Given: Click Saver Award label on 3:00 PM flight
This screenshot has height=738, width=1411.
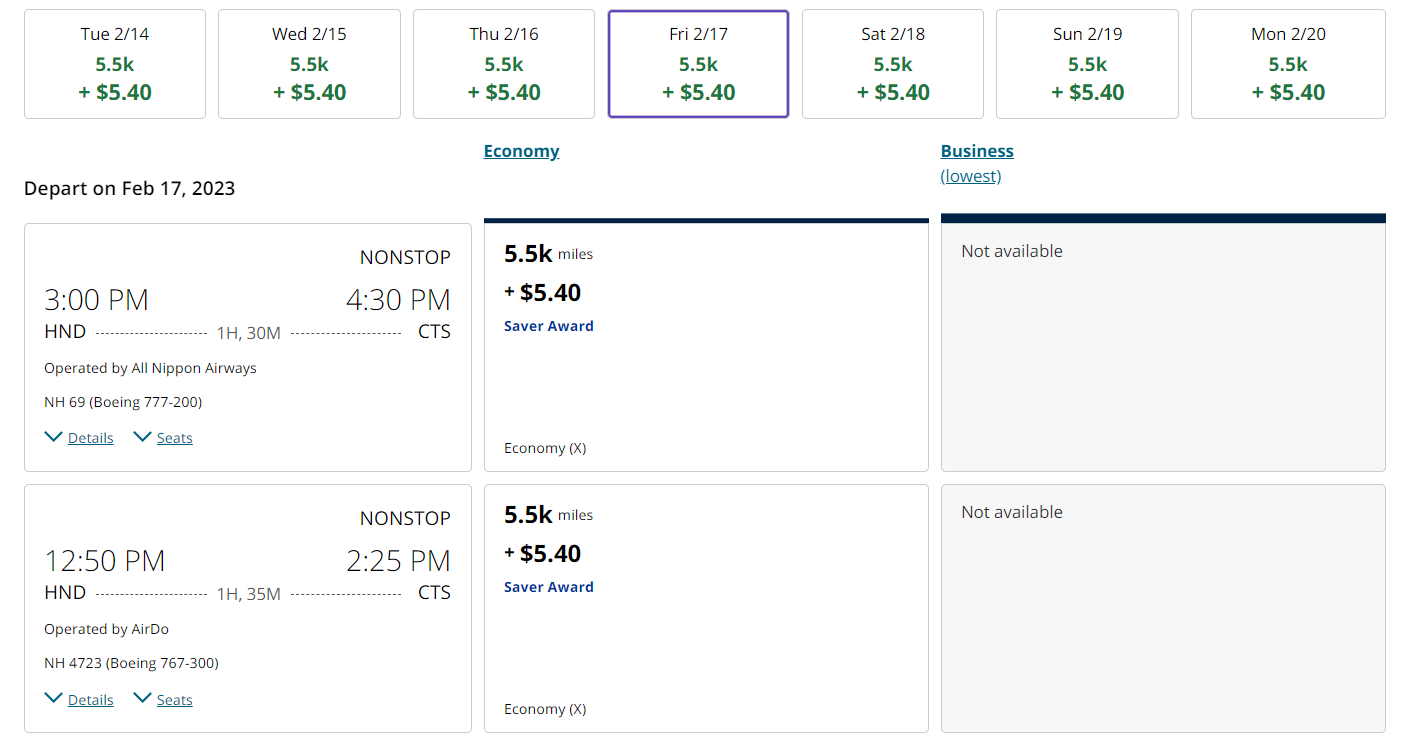Looking at the screenshot, I should [x=549, y=326].
